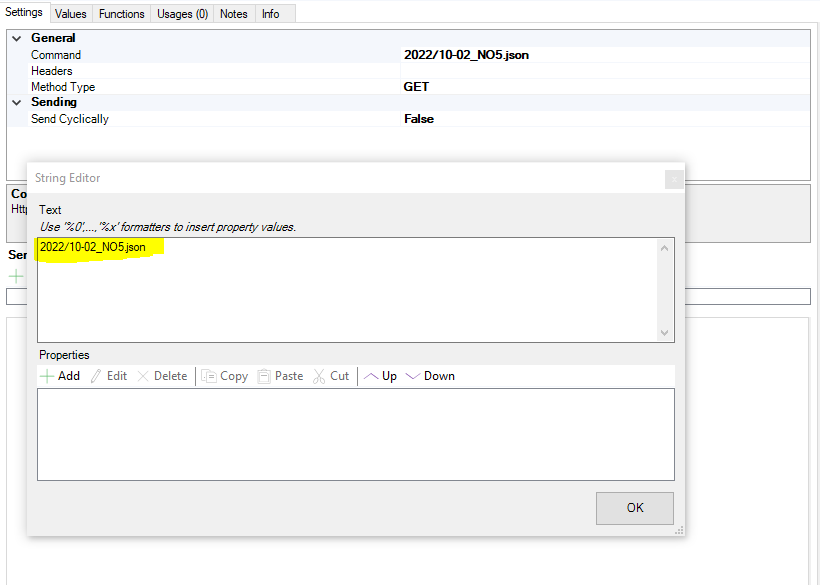Open the Functions tab
The width and height of the screenshot is (822, 585).
point(121,14)
